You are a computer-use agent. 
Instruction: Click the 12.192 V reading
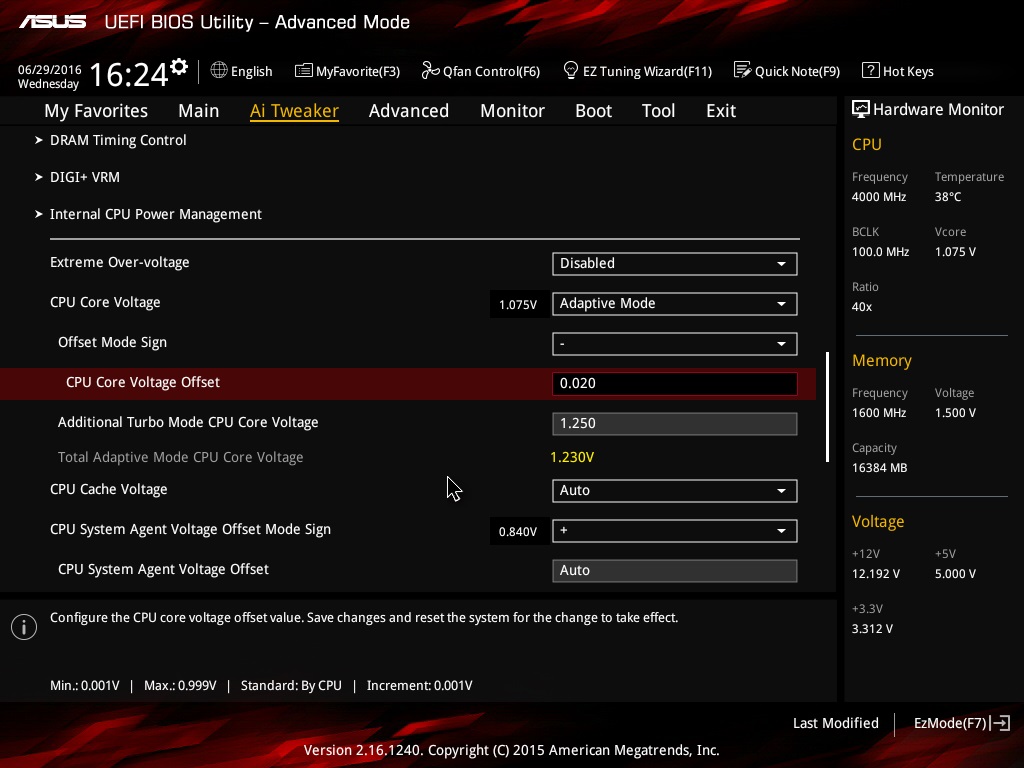point(875,573)
